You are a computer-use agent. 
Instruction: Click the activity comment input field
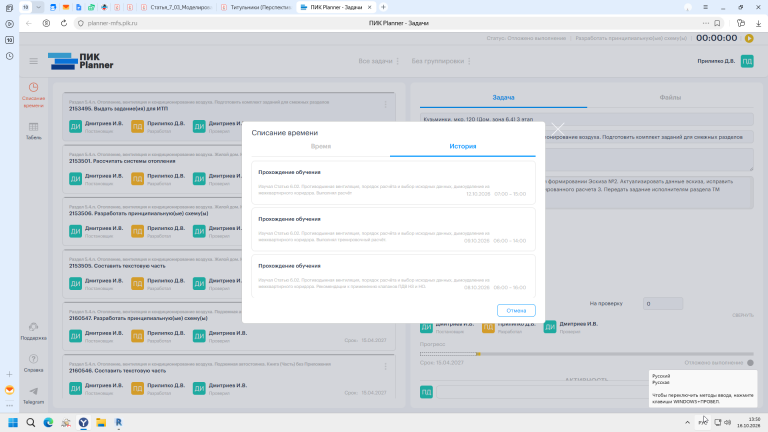(543, 392)
